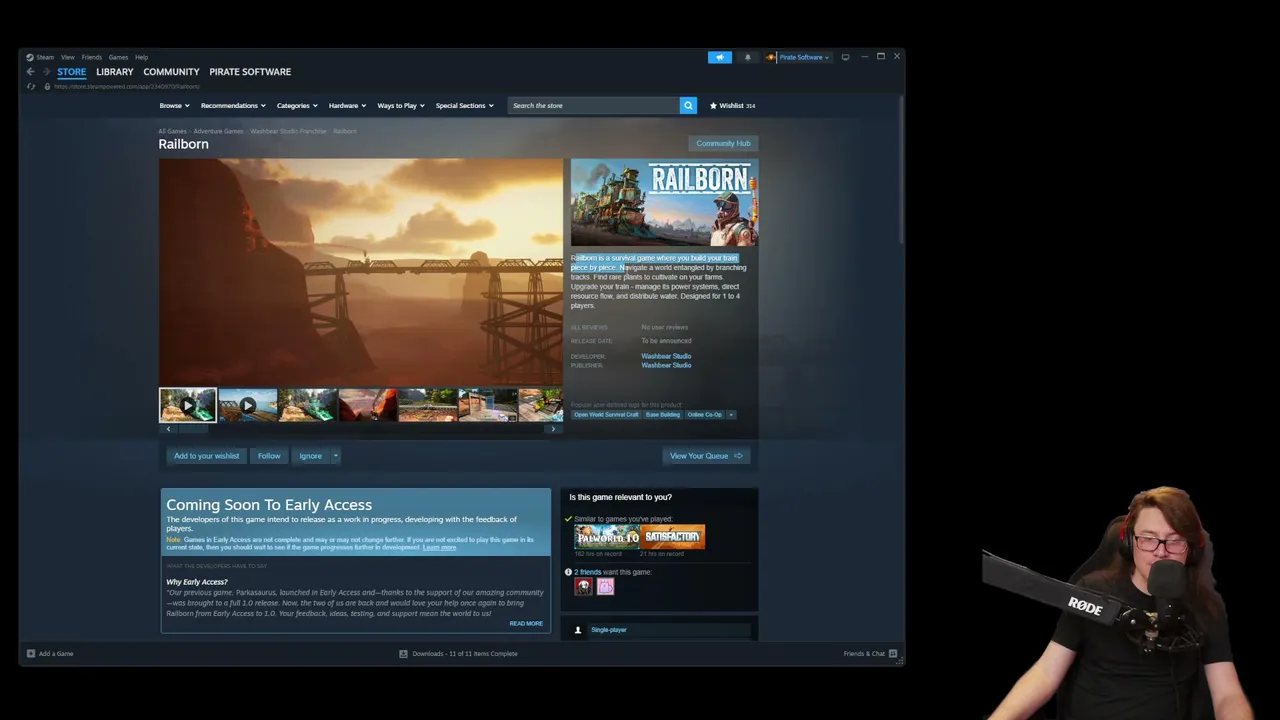Click the Single-player feature icon
The width and height of the screenshot is (1280, 720).
(577, 630)
